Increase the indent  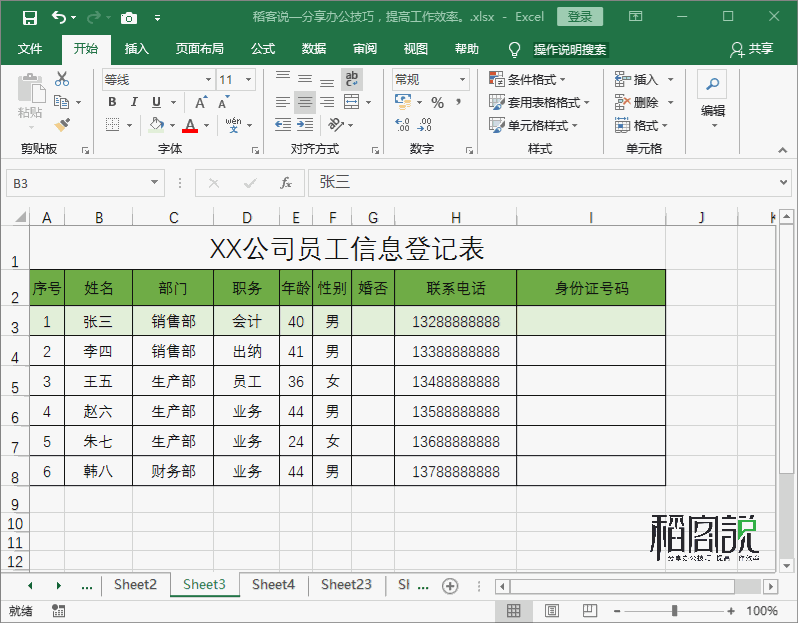305,125
